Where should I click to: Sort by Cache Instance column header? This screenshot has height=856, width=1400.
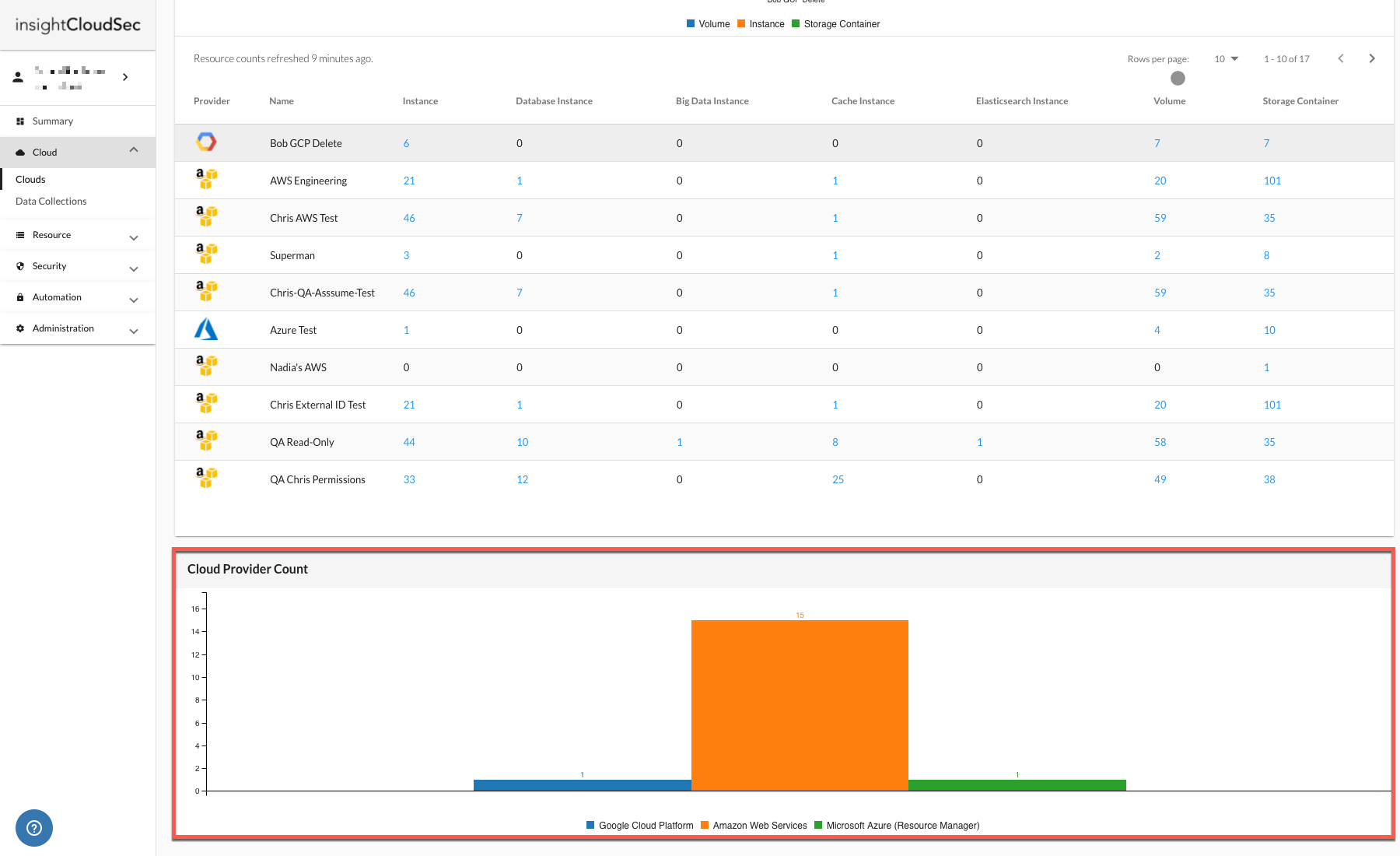863,101
